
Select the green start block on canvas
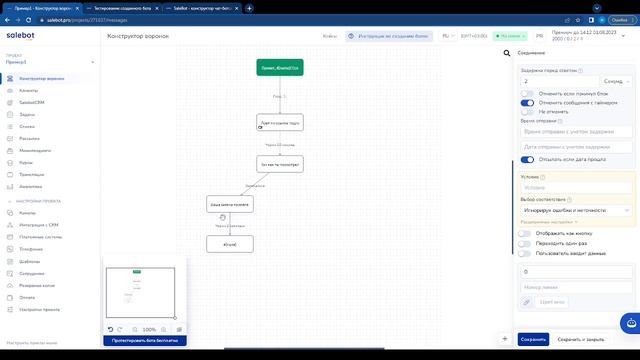tap(280, 67)
